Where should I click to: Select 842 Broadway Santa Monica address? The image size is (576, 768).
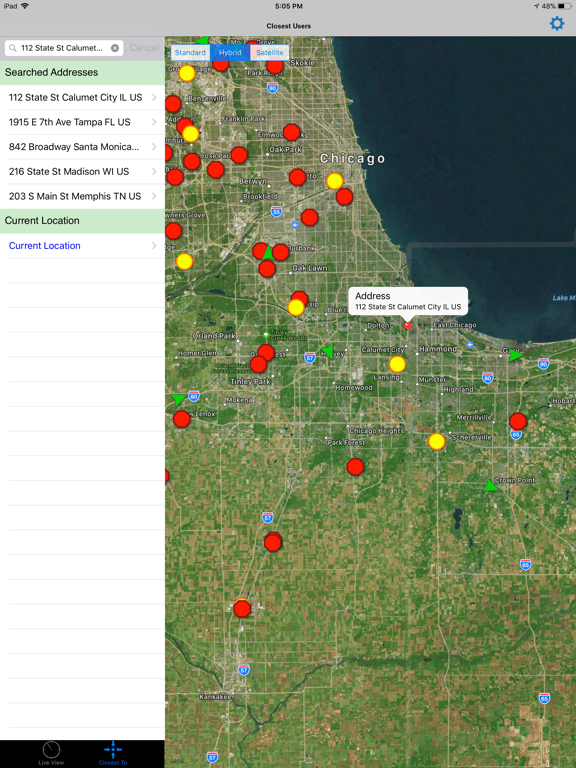pyautogui.click(x=82, y=147)
